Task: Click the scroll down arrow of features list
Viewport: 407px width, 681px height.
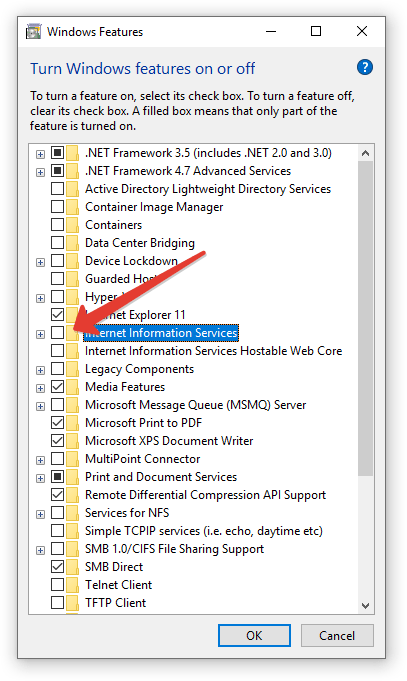Action: click(365, 605)
